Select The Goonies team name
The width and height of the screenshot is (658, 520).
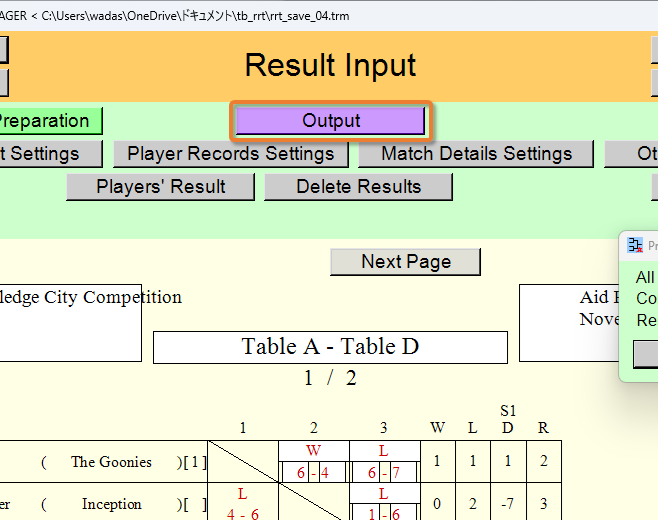(x=111, y=462)
